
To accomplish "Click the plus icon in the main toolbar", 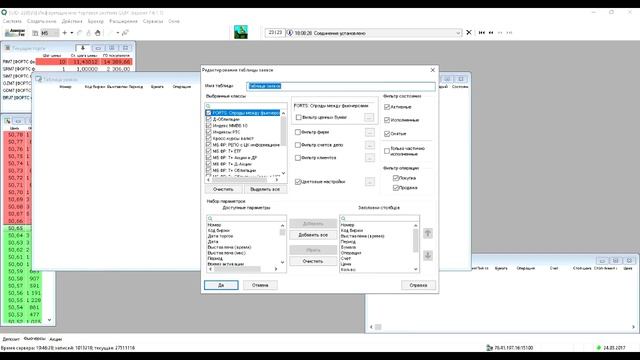I will (64, 33).
